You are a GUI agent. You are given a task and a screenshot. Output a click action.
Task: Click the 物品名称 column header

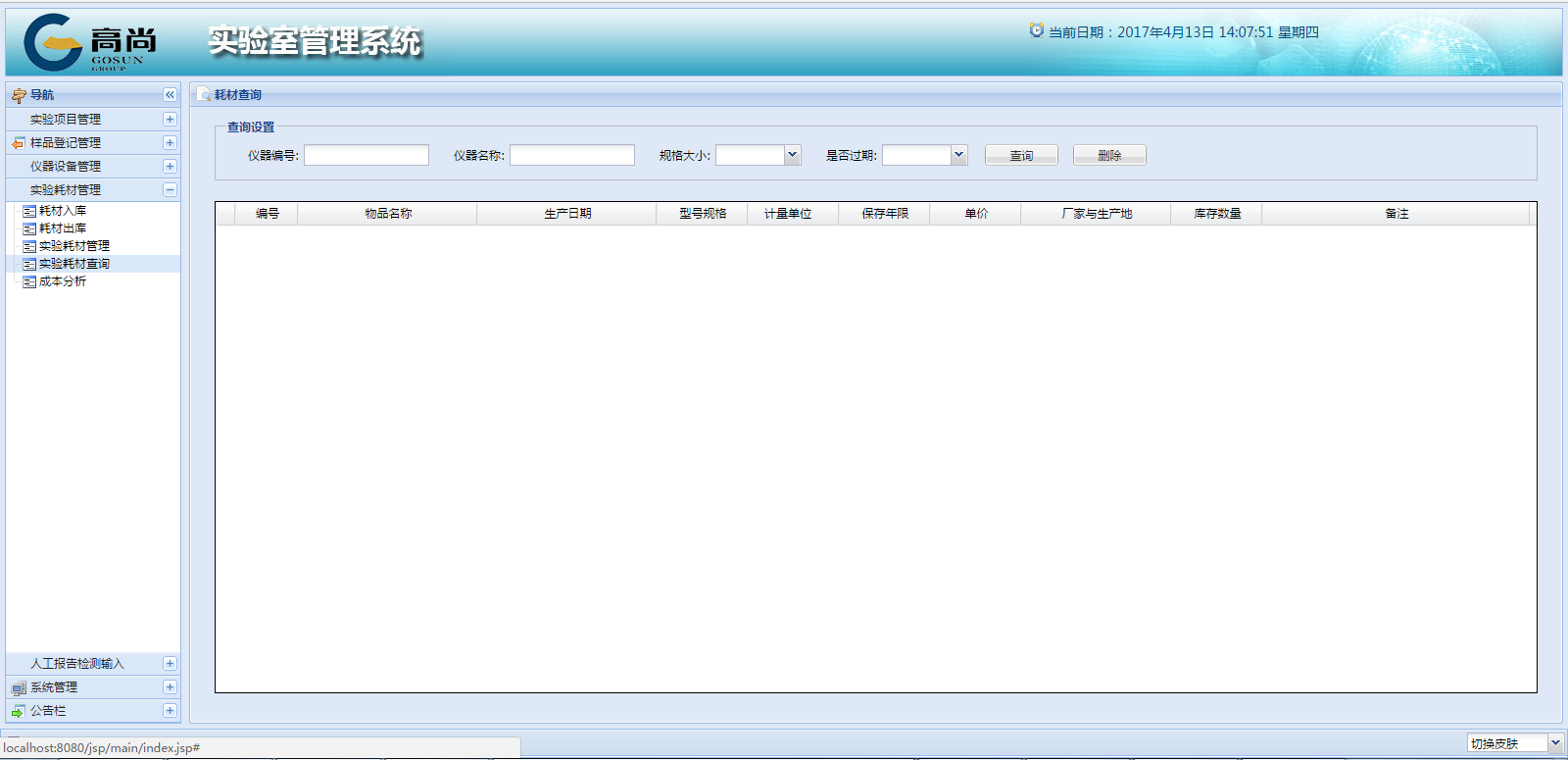(388, 214)
